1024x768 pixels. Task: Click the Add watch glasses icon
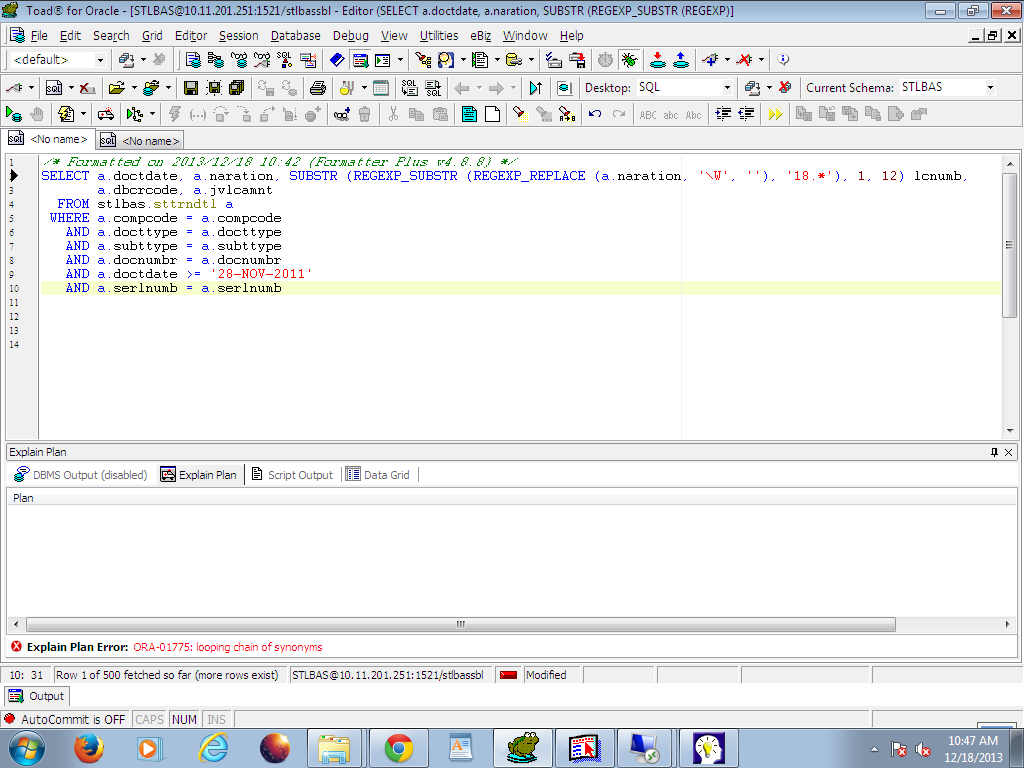(x=342, y=114)
